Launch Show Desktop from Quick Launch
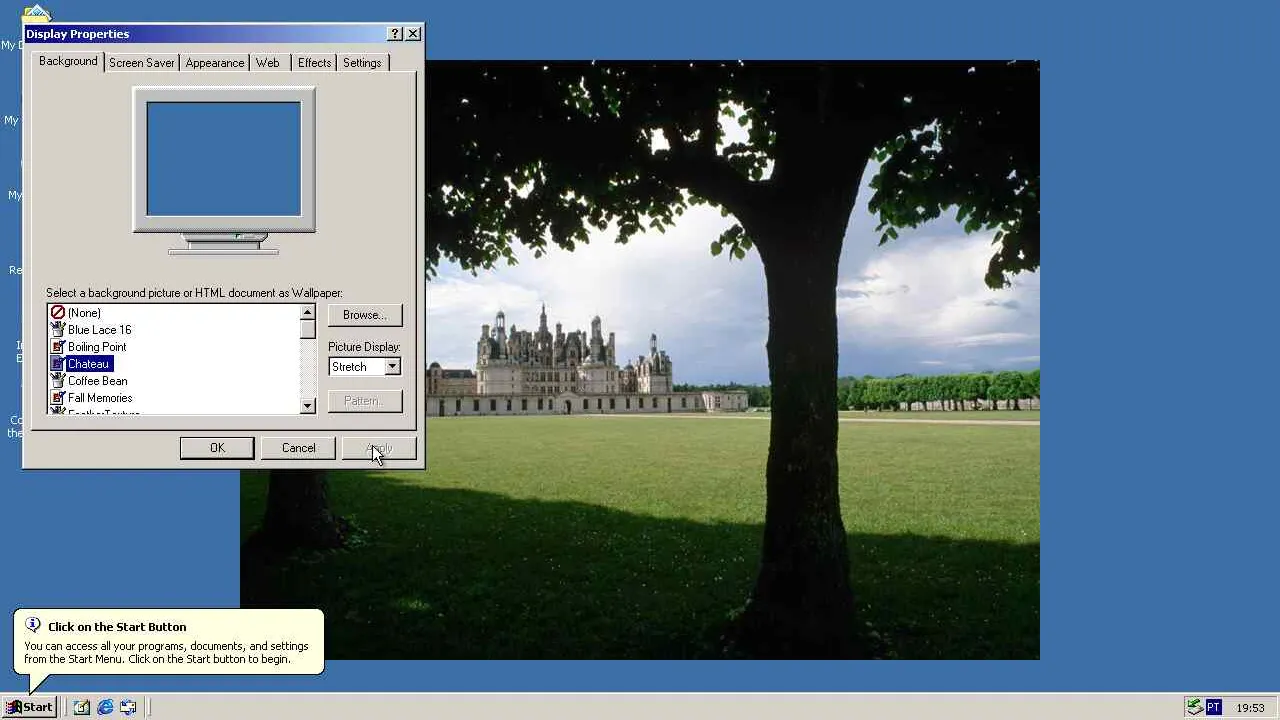 pyautogui.click(x=82, y=707)
